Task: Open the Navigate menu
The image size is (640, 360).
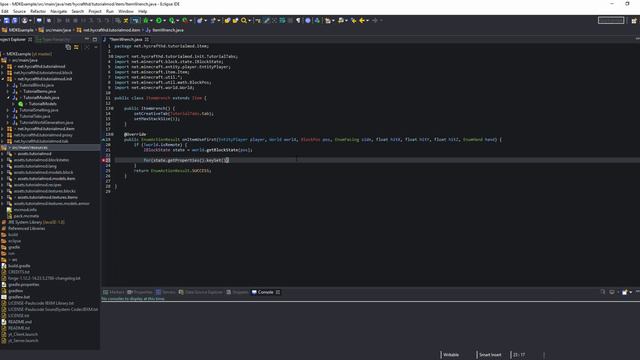Action: (59, 11)
